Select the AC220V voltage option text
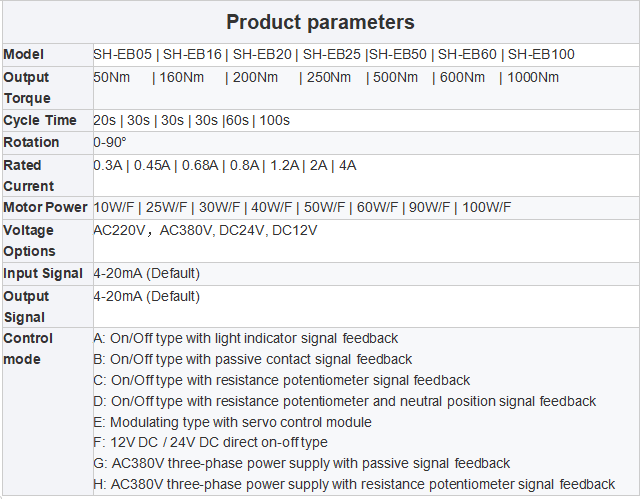 (x=121, y=230)
